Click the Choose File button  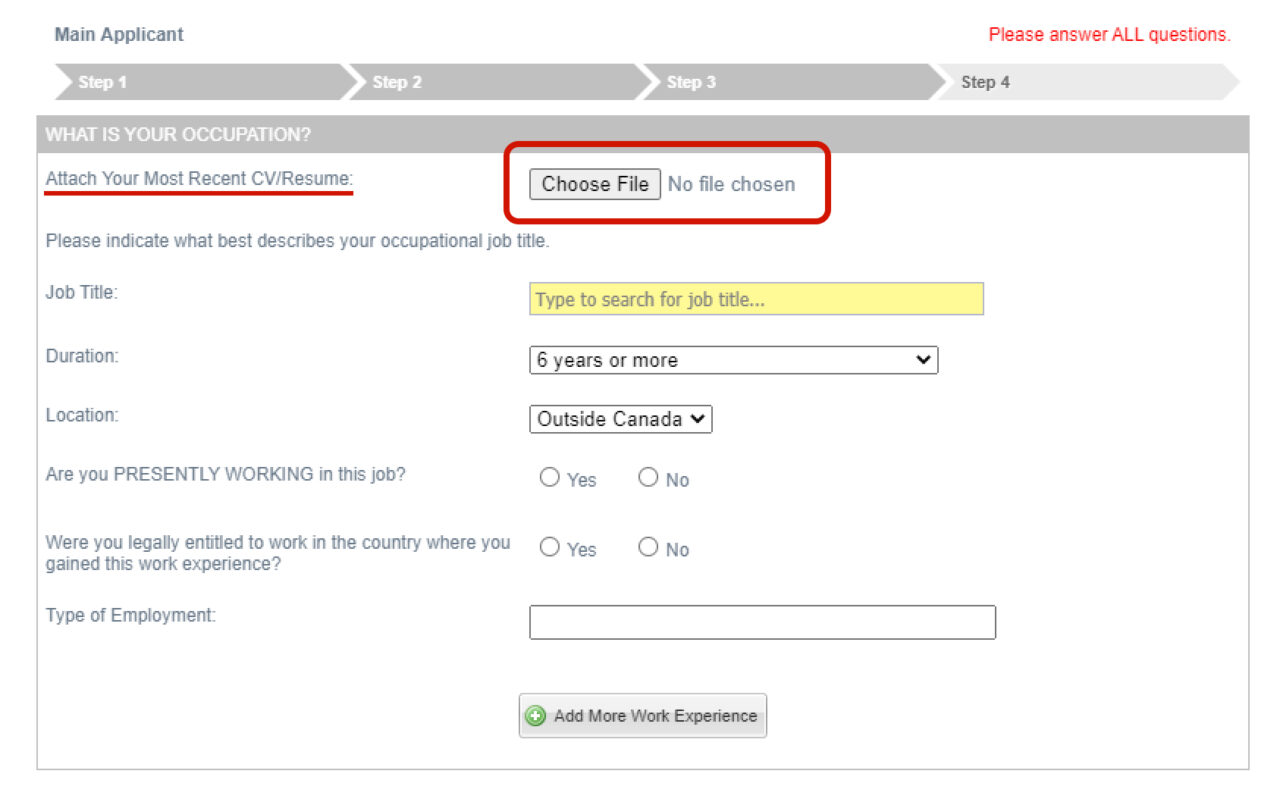(x=595, y=184)
